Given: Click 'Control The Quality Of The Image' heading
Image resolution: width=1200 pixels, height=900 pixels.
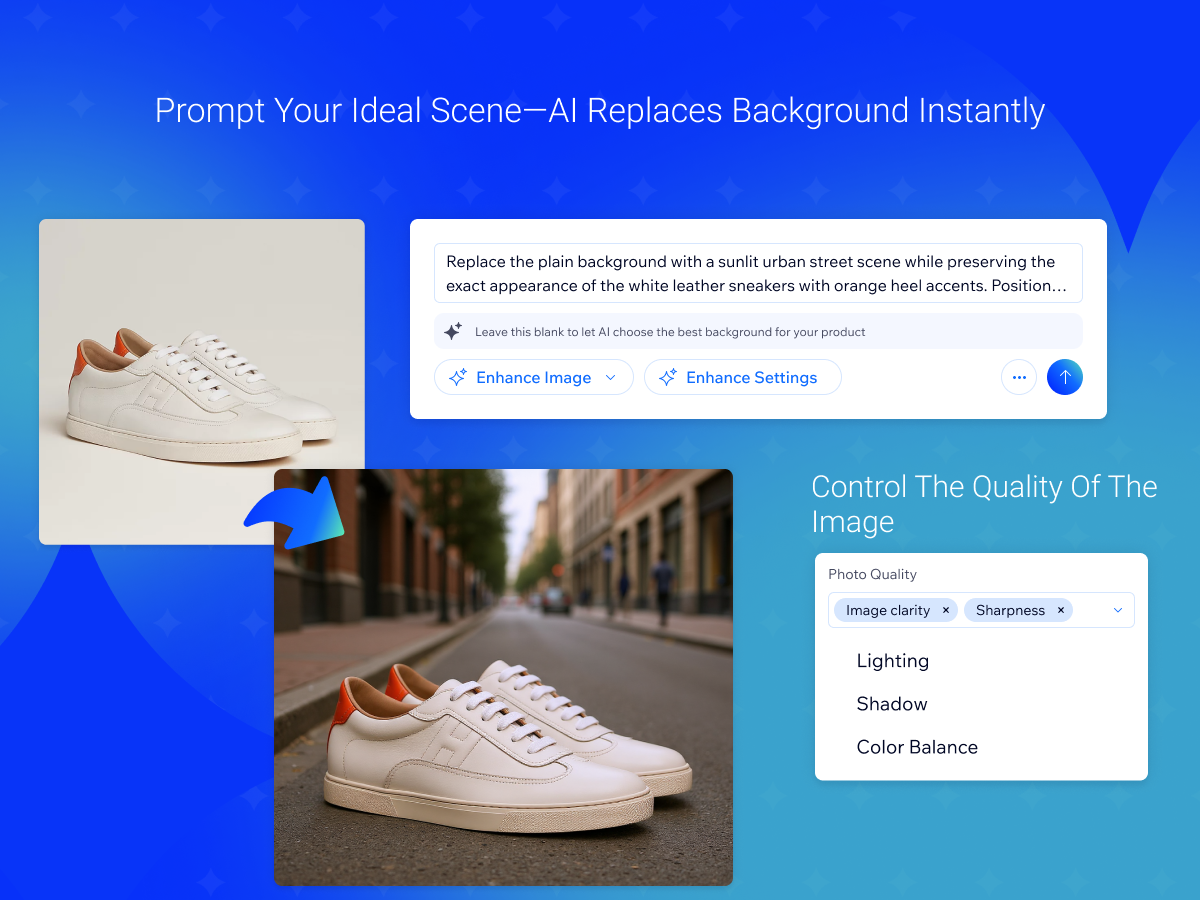Looking at the screenshot, I should coord(984,504).
